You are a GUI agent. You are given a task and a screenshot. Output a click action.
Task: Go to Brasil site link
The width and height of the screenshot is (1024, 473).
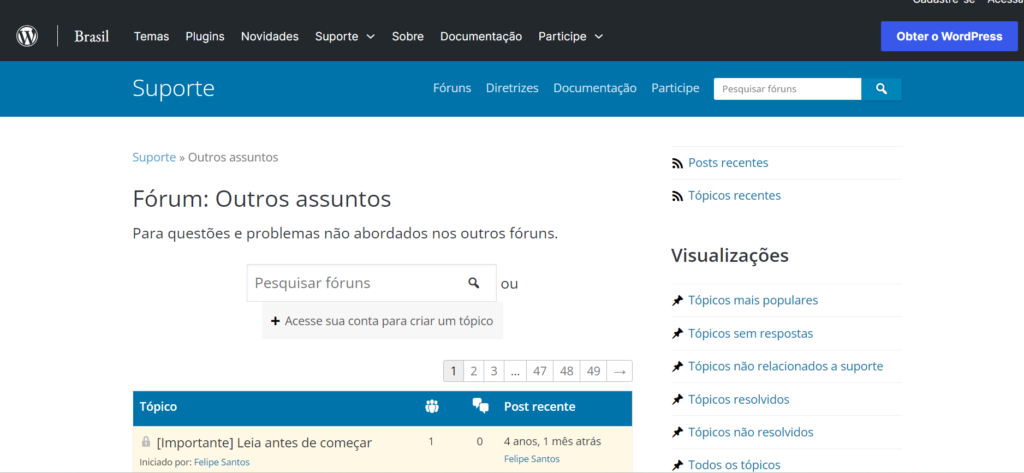[91, 37]
